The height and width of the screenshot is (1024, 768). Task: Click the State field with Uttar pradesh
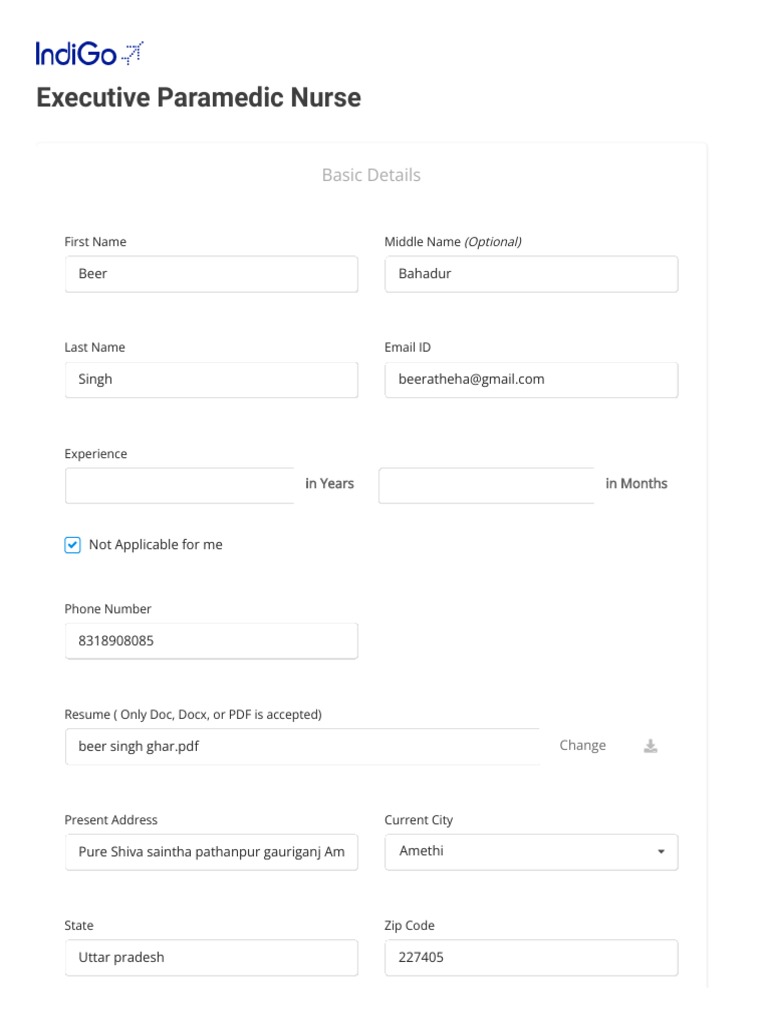click(x=211, y=958)
